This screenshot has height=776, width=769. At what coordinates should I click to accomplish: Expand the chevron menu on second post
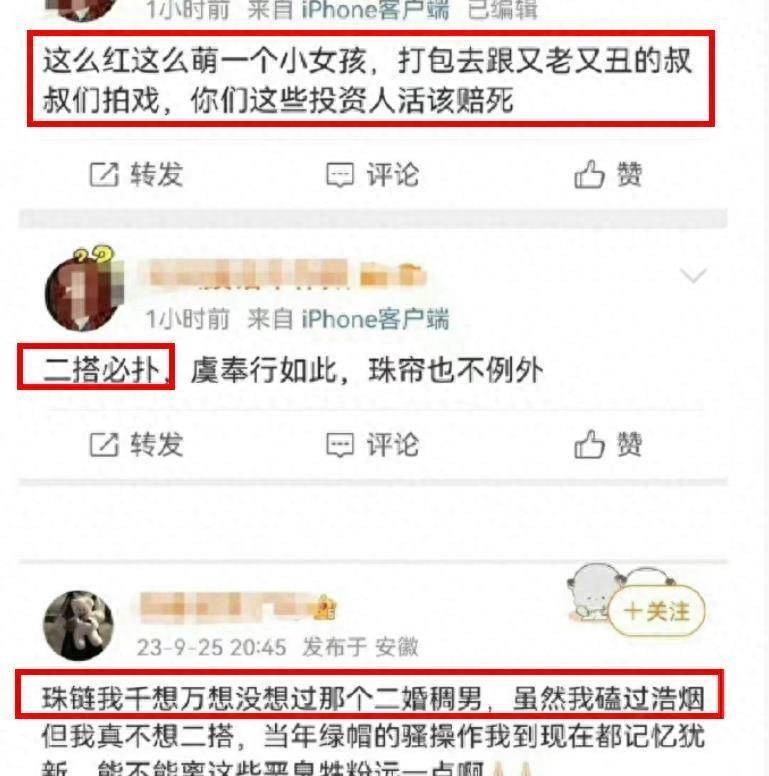(x=693, y=275)
